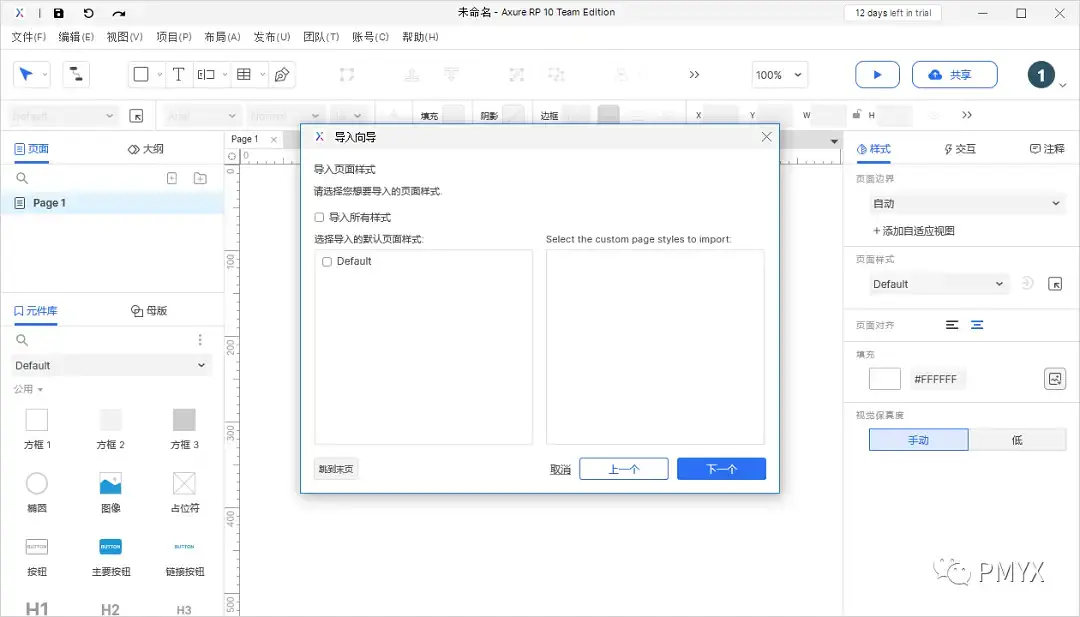This screenshot has width=1080, height=617.
Task: Click the widget library search field
Action: pos(60,339)
